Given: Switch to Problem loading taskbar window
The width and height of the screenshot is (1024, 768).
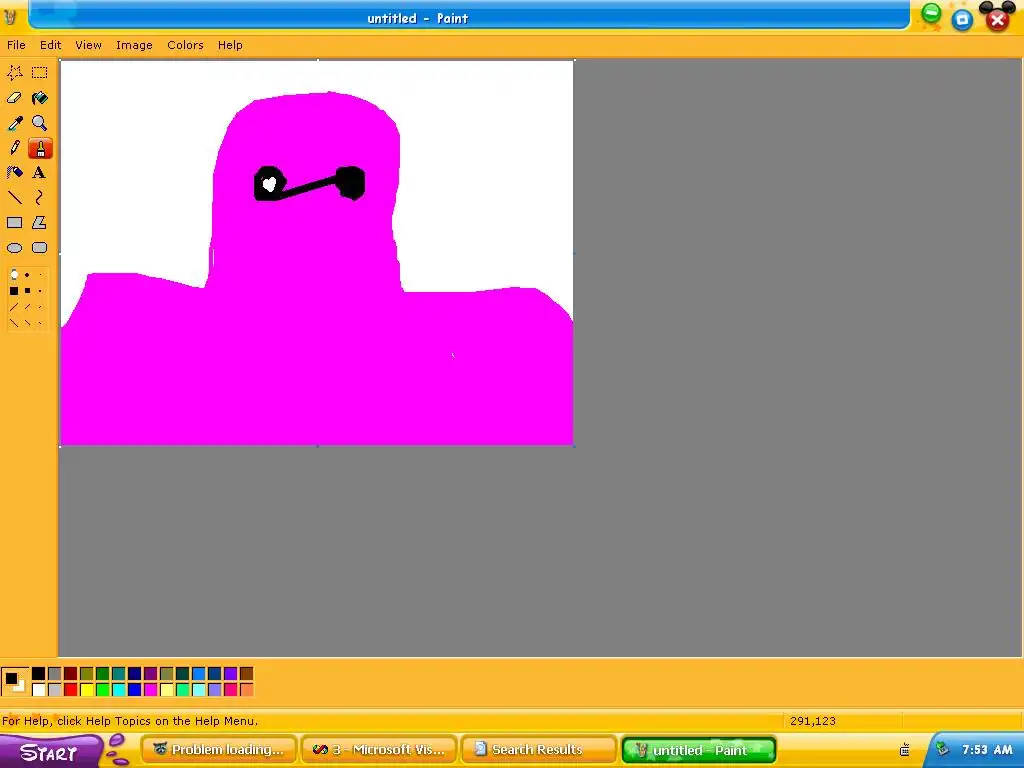Looking at the screenshot, I should [219, 750].
